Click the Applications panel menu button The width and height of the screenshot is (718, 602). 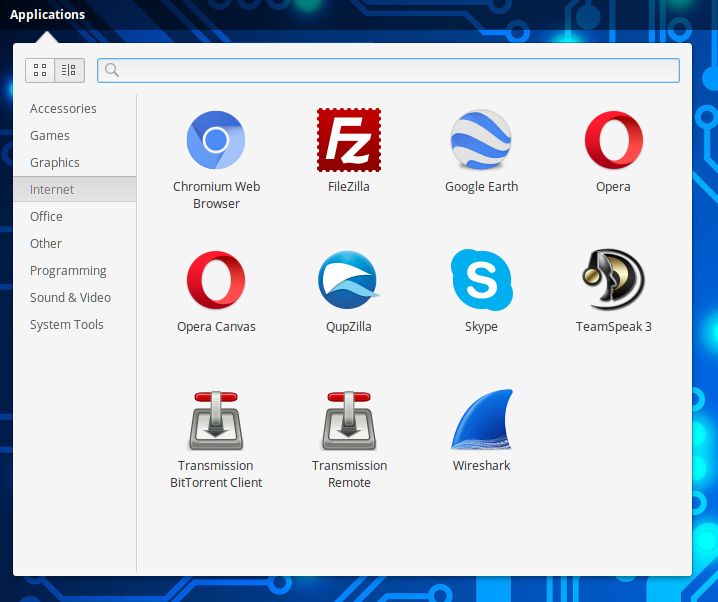click(48, 15)
